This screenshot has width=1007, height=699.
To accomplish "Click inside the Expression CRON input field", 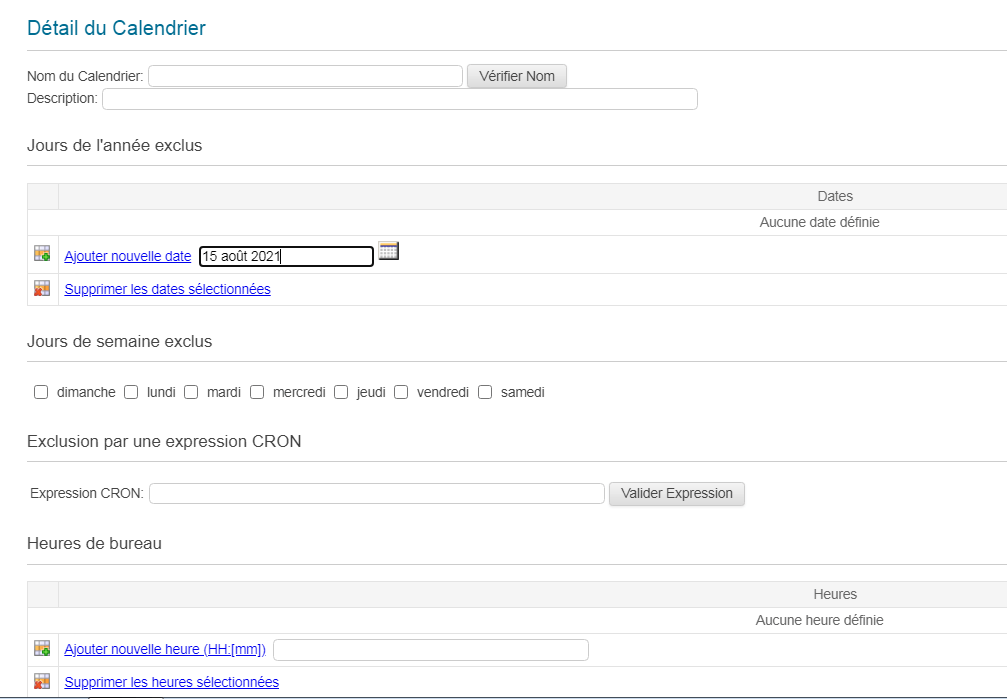I will [x=376, y=493].
